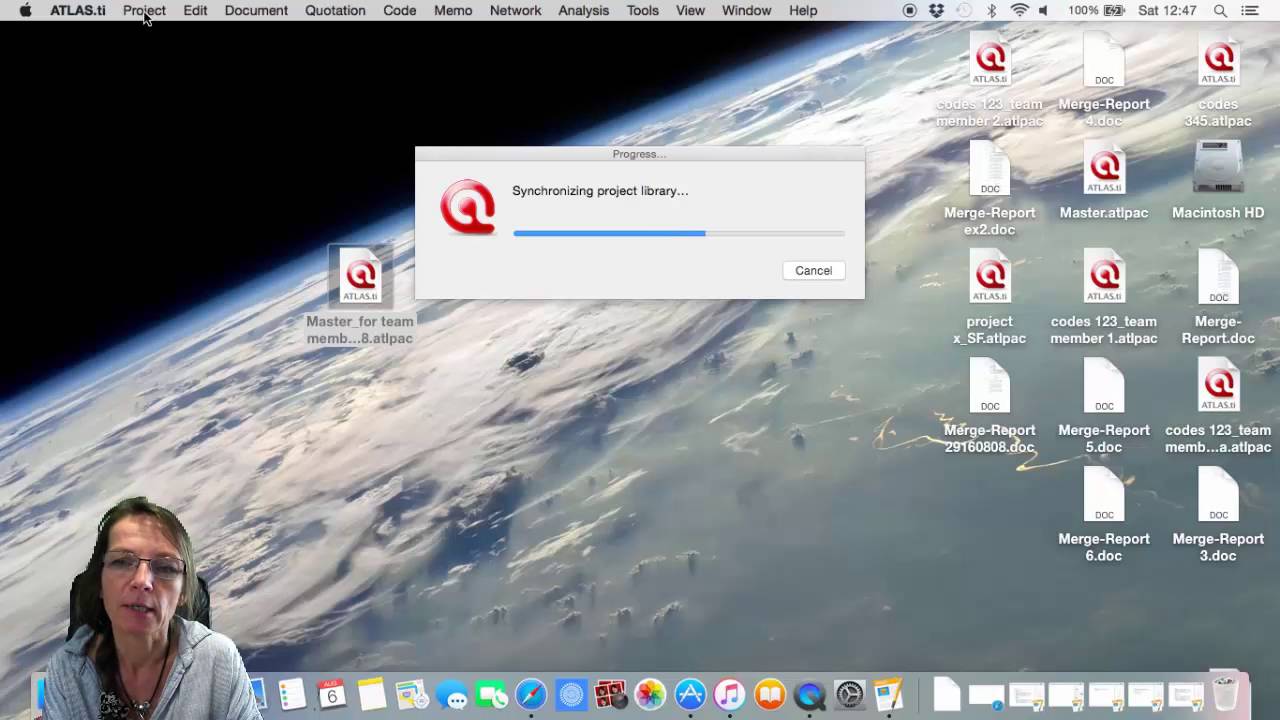Click the 'Sat 12:47' clock
The width and height of the screenshot is (1280, 720).
click(1166, 10)
